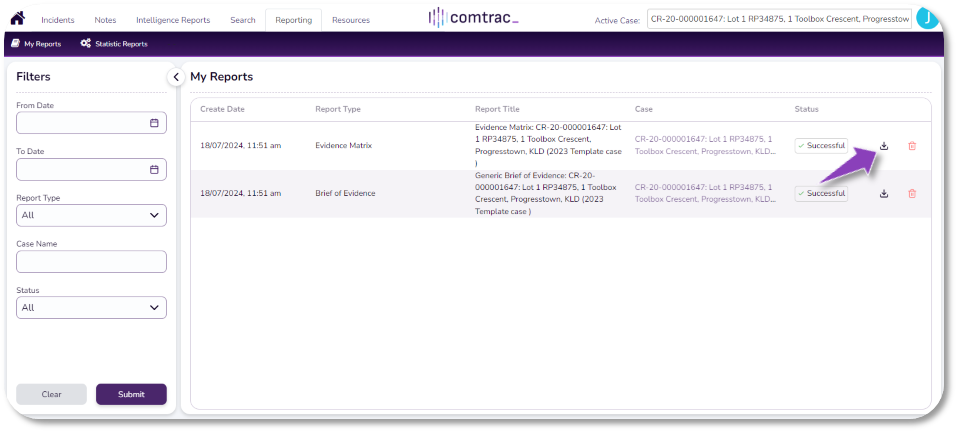Open the To Date calendar picker
This screenshot has width=957, height=432.
[x=154, y=169]
